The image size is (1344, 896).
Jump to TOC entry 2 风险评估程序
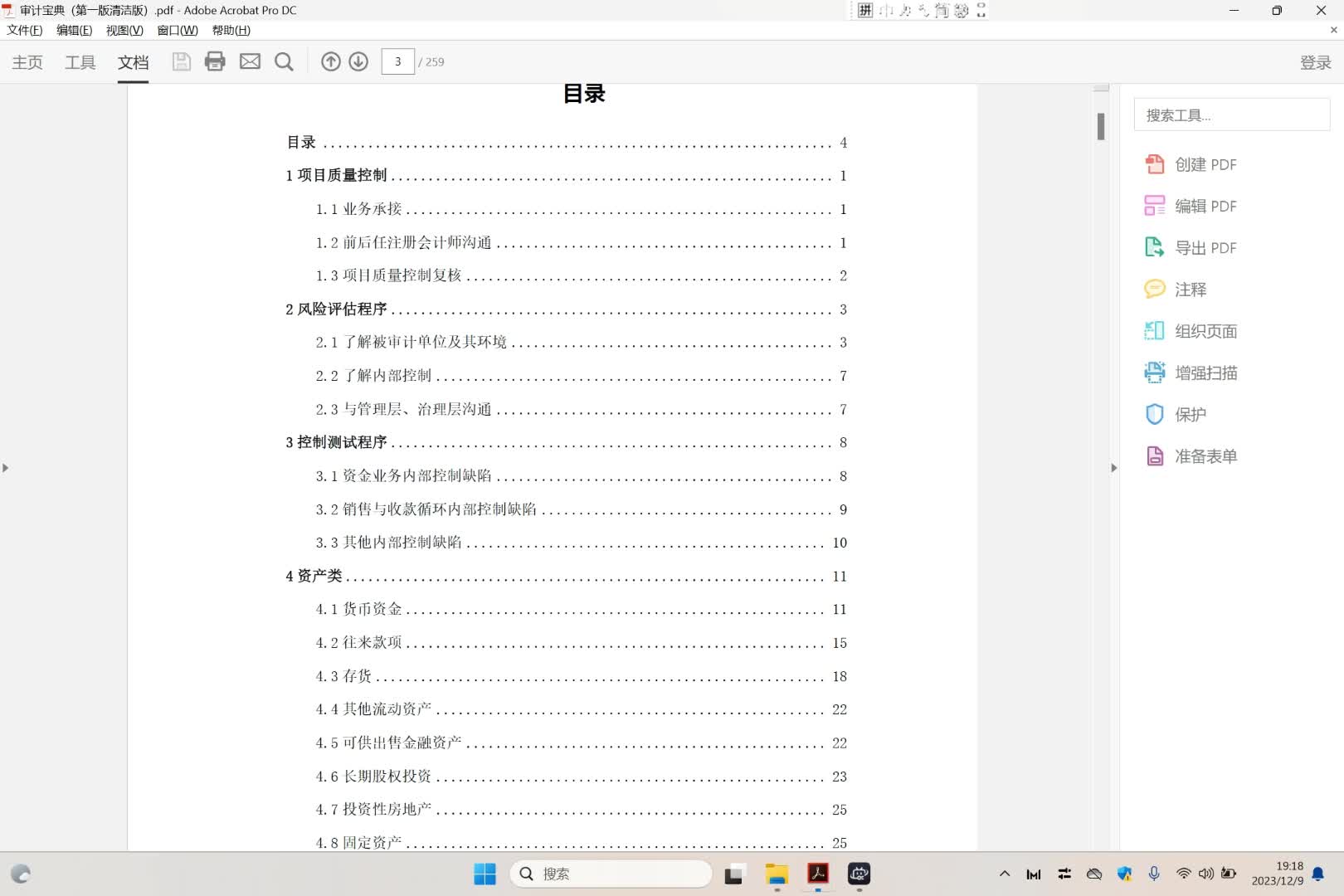(x=566, y=309)
